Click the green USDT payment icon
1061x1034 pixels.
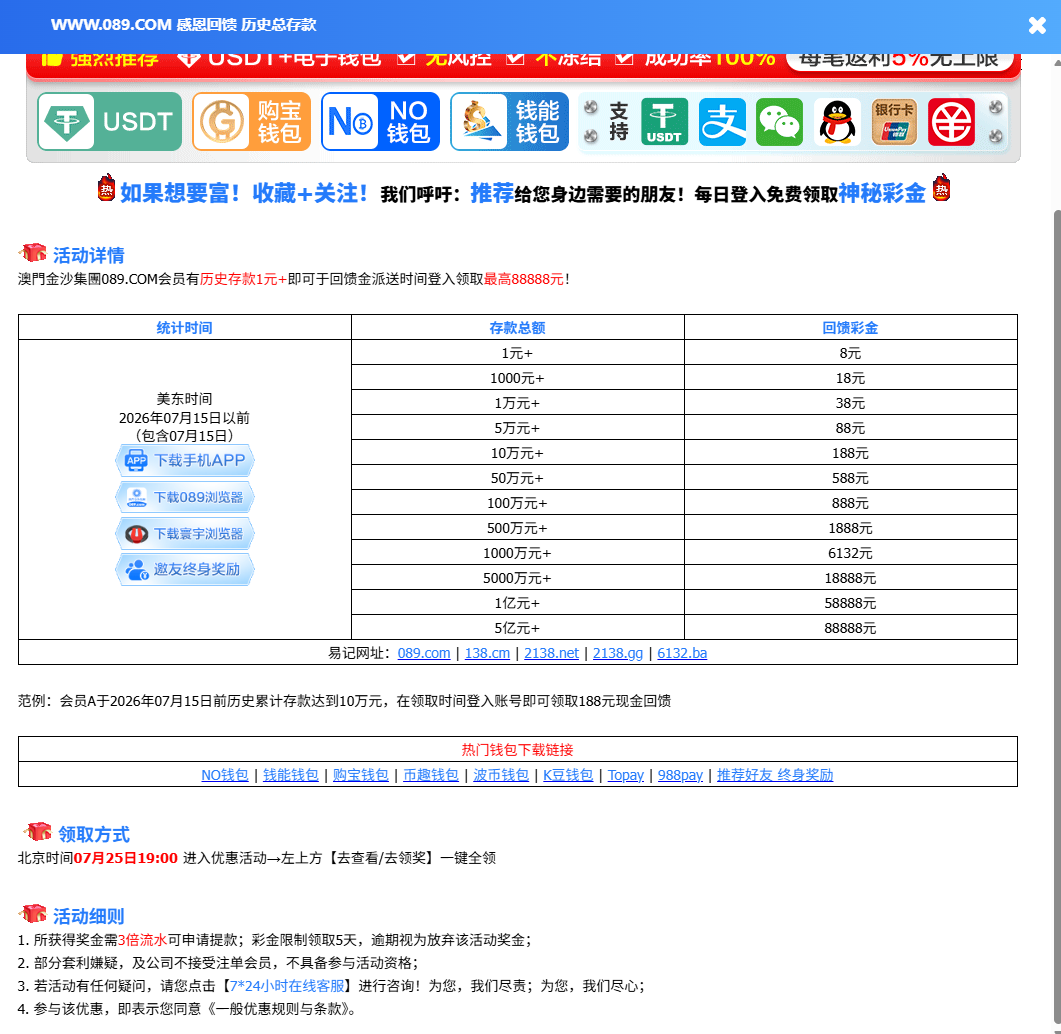(x=664, y=122)
